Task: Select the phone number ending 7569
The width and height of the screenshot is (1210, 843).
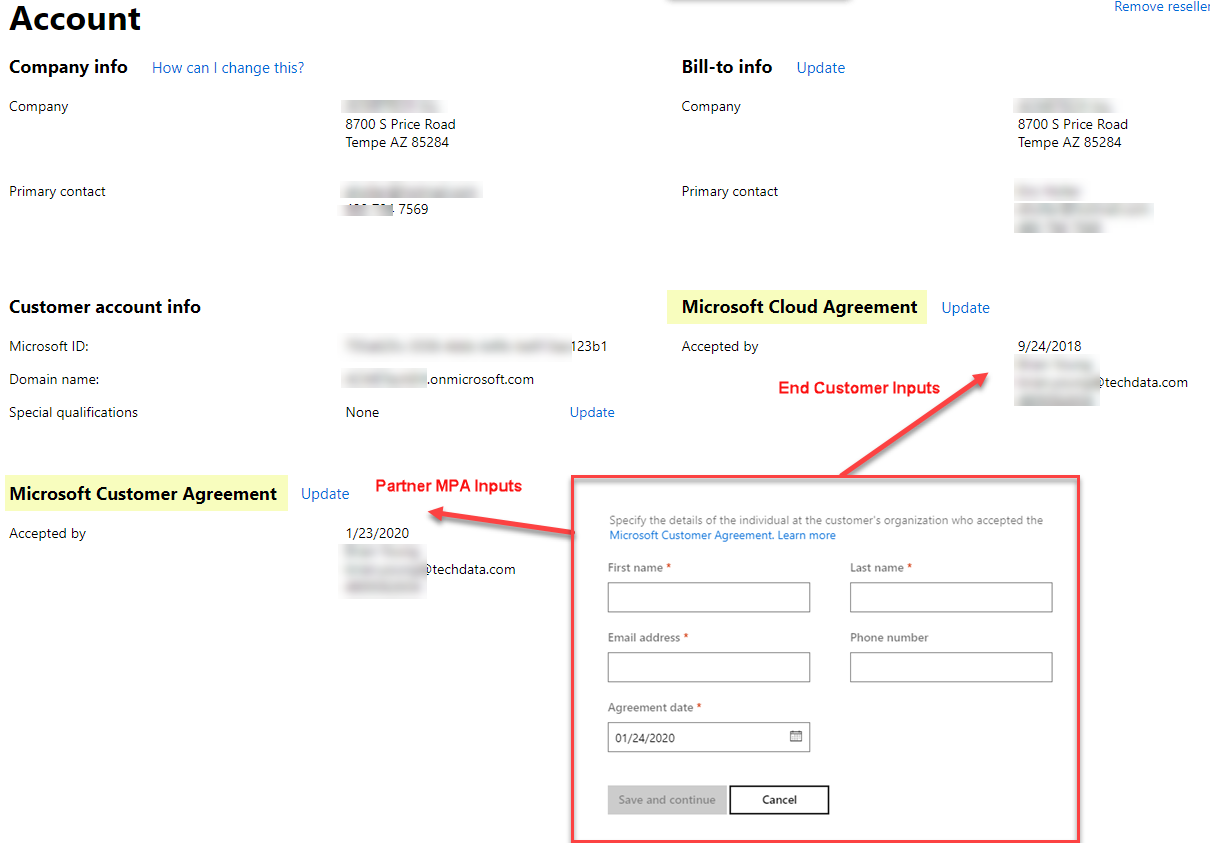Action: [388, 209]
